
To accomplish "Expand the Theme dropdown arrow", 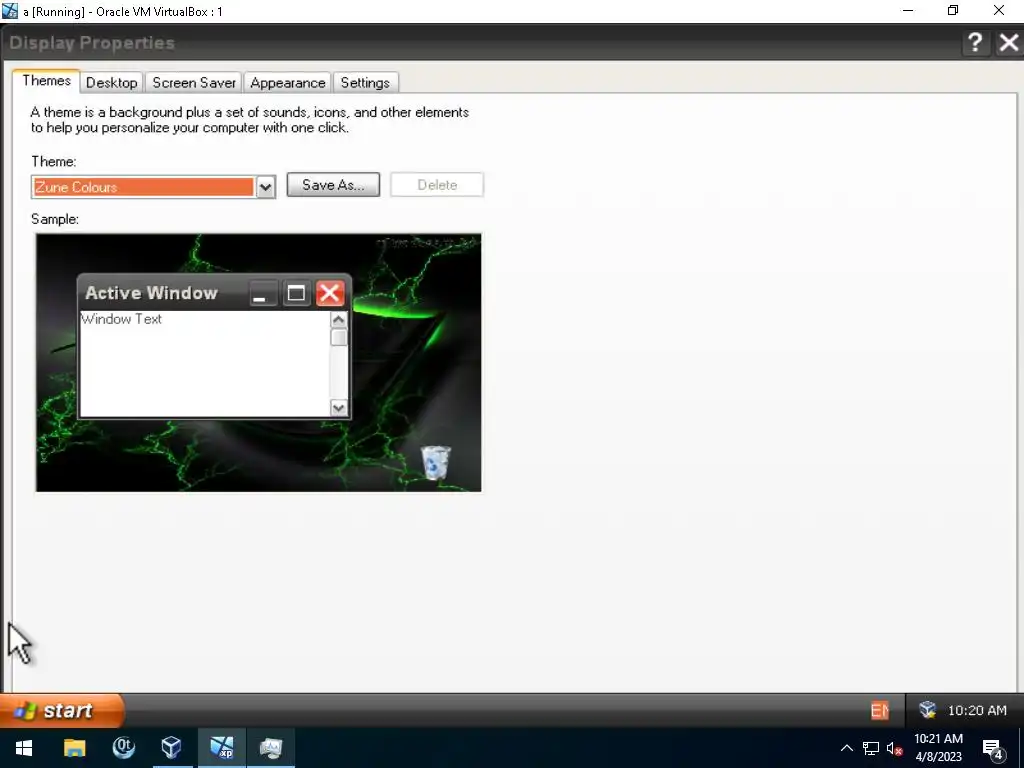I will point(265,187).
